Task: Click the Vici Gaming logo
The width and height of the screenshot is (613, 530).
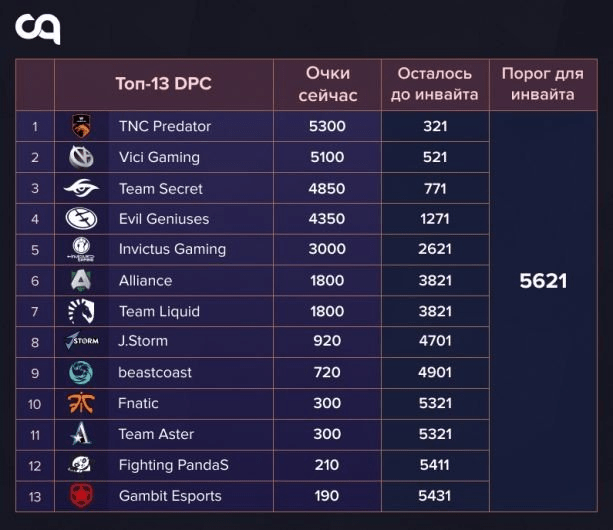Action: point(81,157)
